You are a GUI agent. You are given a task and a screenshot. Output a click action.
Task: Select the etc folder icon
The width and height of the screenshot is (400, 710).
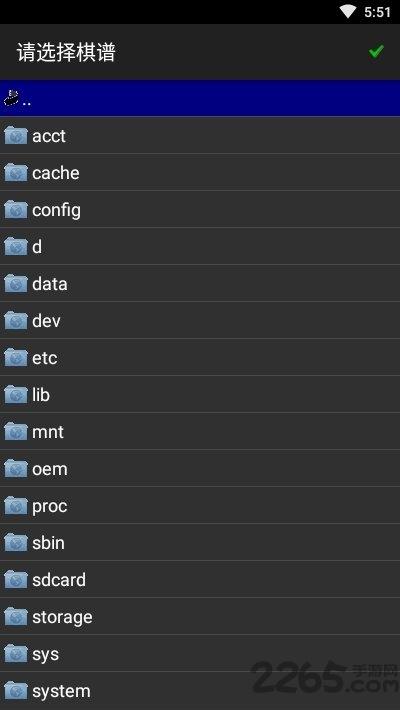coord(16,358)
